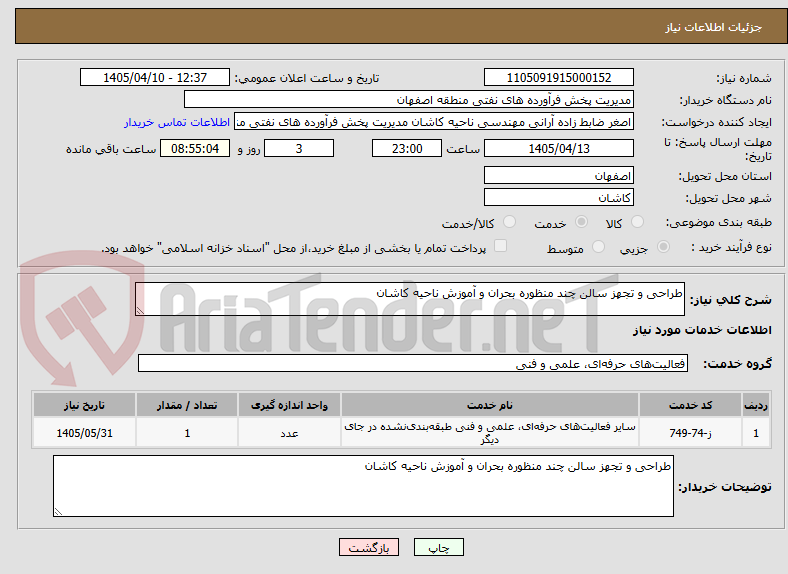
Task: Click the واحد اندازه گیری column header
Action: pos(289,405)
